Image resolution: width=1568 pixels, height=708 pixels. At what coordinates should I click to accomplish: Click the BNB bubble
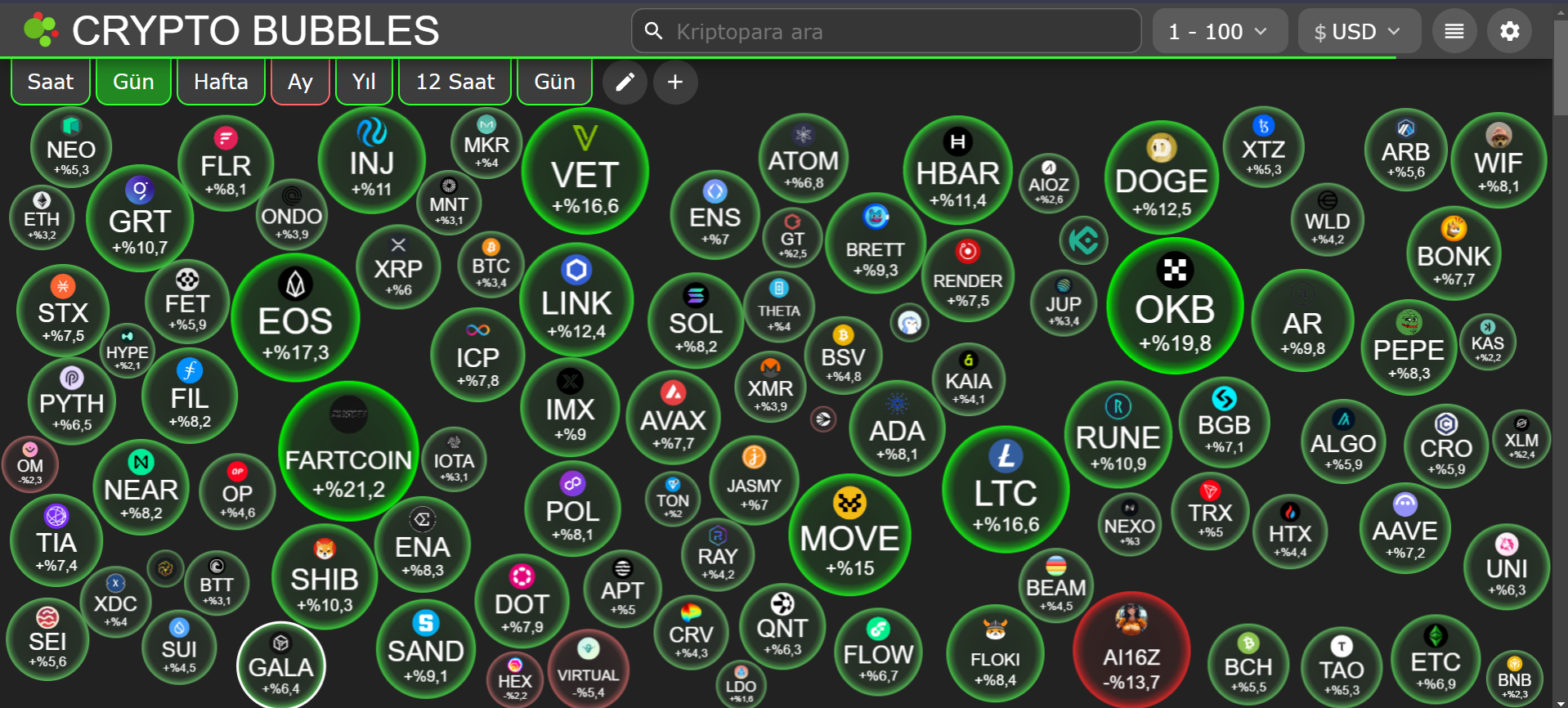click(1514, 678)
